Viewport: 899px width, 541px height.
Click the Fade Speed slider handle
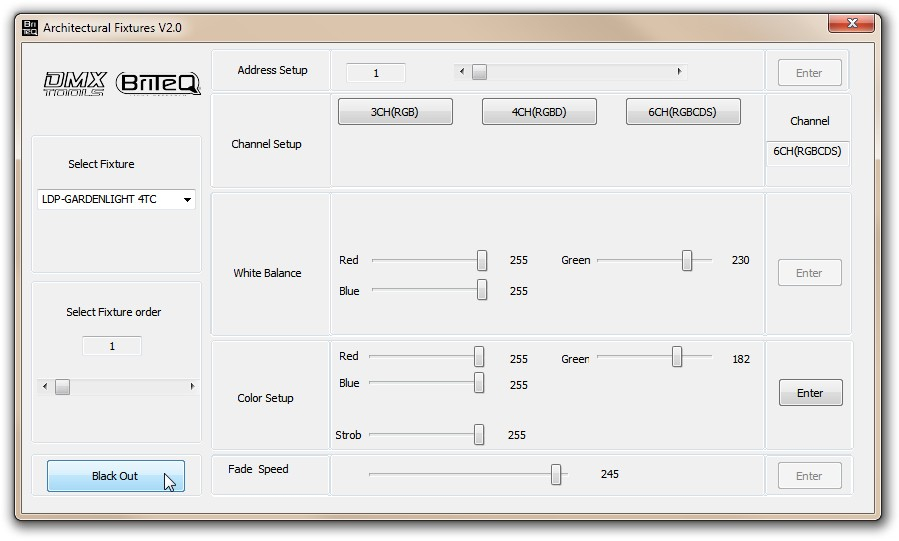point(556,475)
